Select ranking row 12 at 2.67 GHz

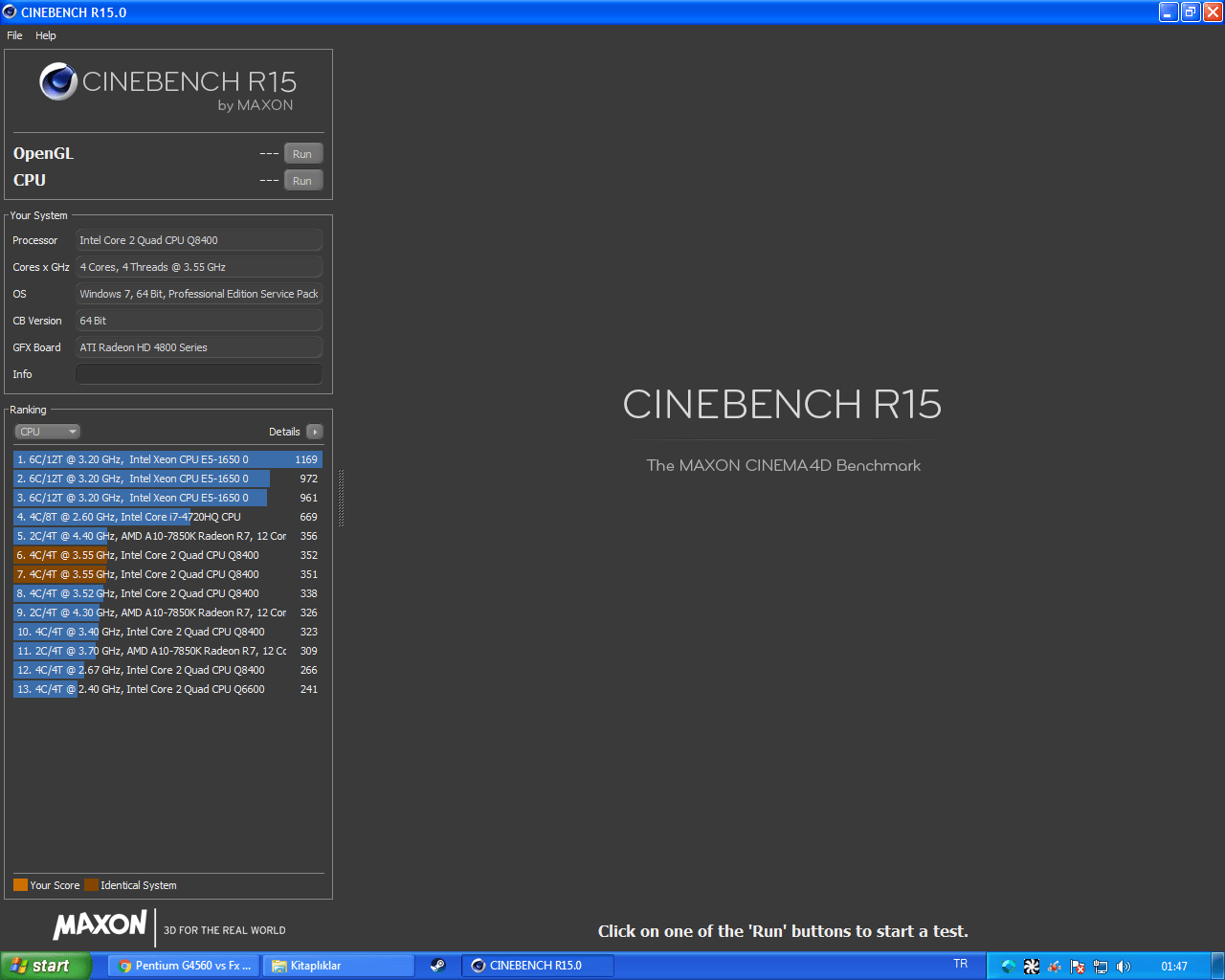167,670
